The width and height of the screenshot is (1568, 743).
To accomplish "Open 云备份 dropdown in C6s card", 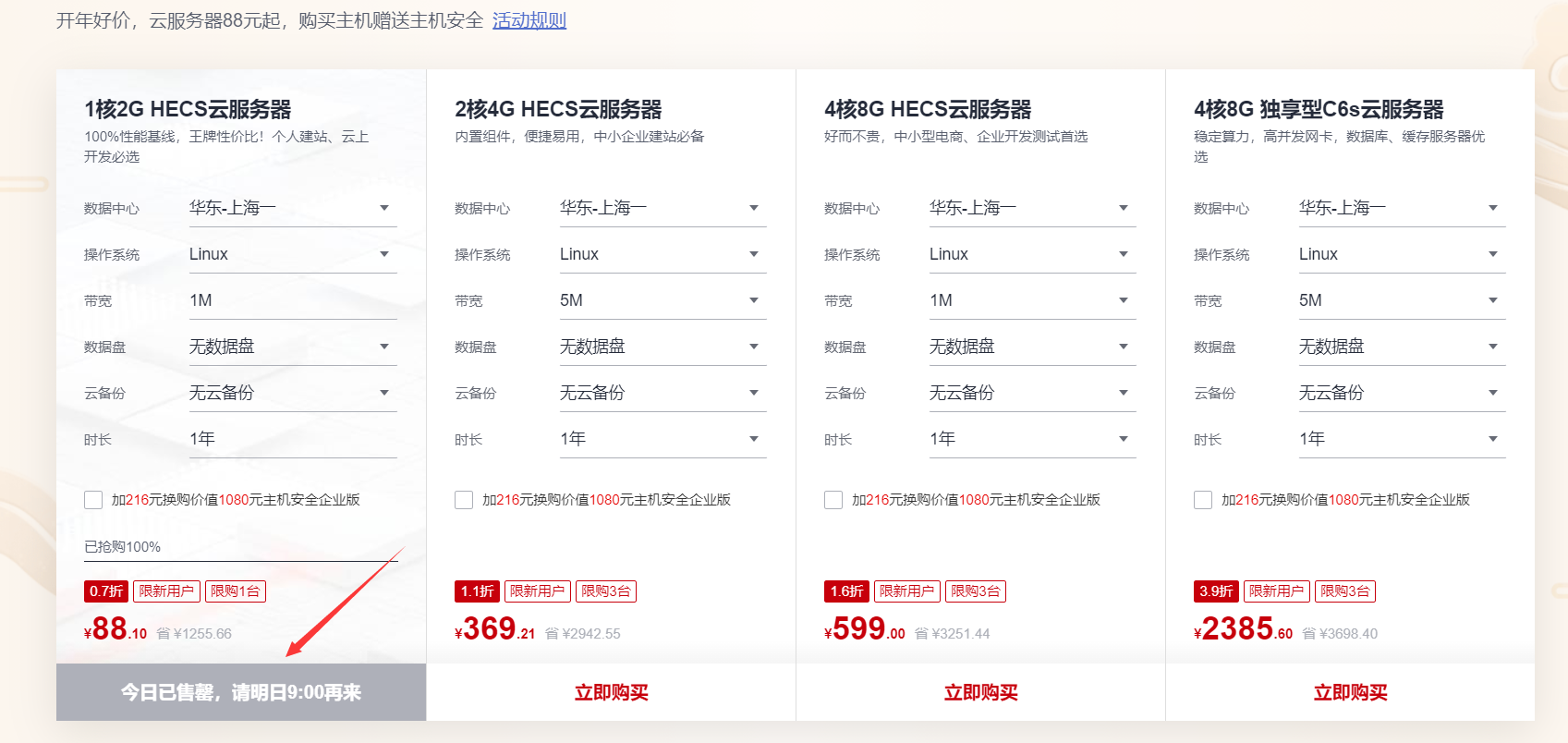I will [x=1402, y=393].
